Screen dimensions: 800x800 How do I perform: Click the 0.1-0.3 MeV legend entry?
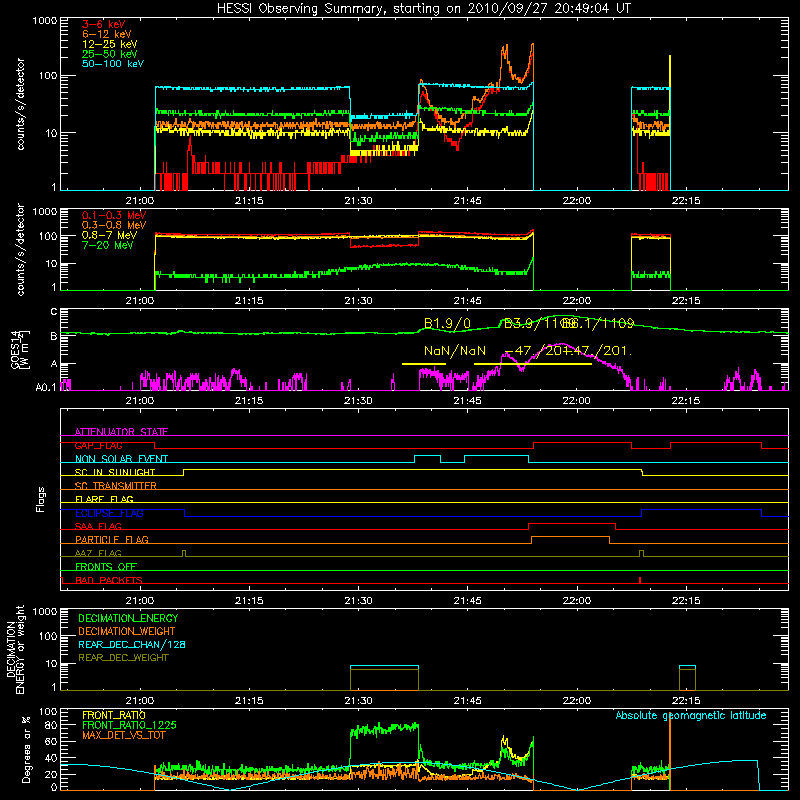click(x=114, y=215)
